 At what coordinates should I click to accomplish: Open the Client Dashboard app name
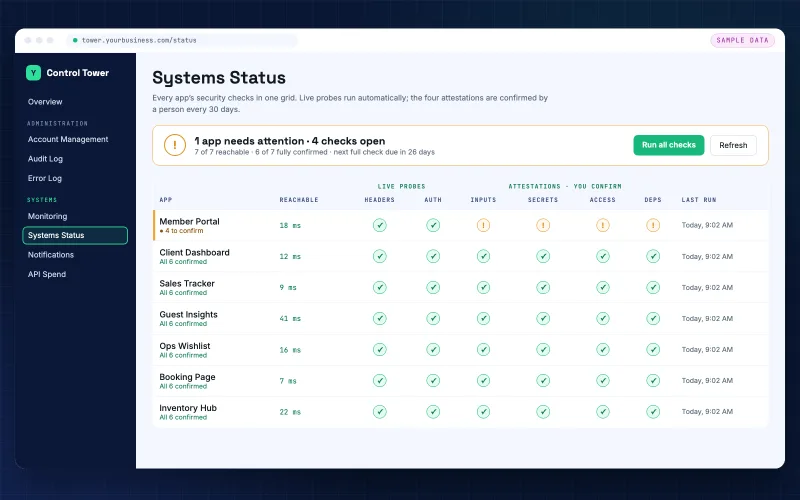tap(194, 253)
